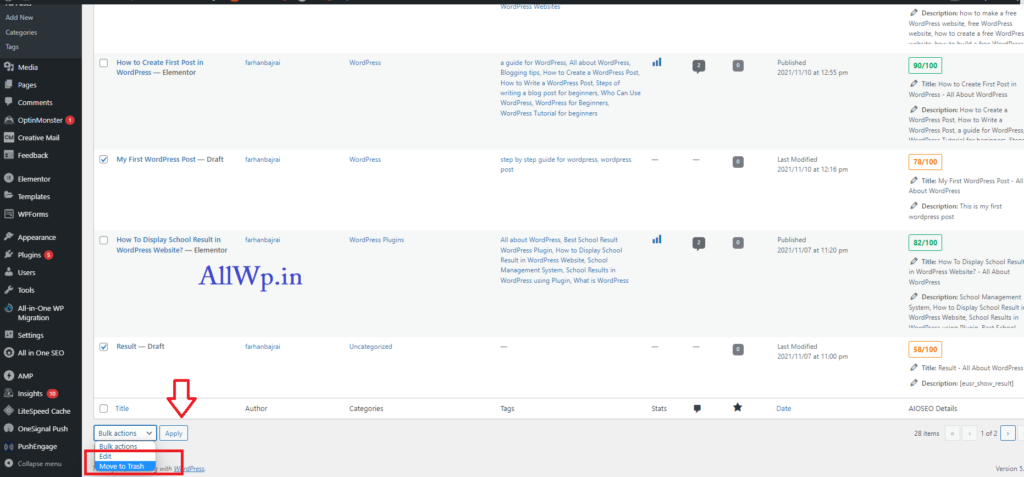Viewport: 1024px width, 477px height.
Task: Open Tags in Posts submenu
Action: click(12, 47)
